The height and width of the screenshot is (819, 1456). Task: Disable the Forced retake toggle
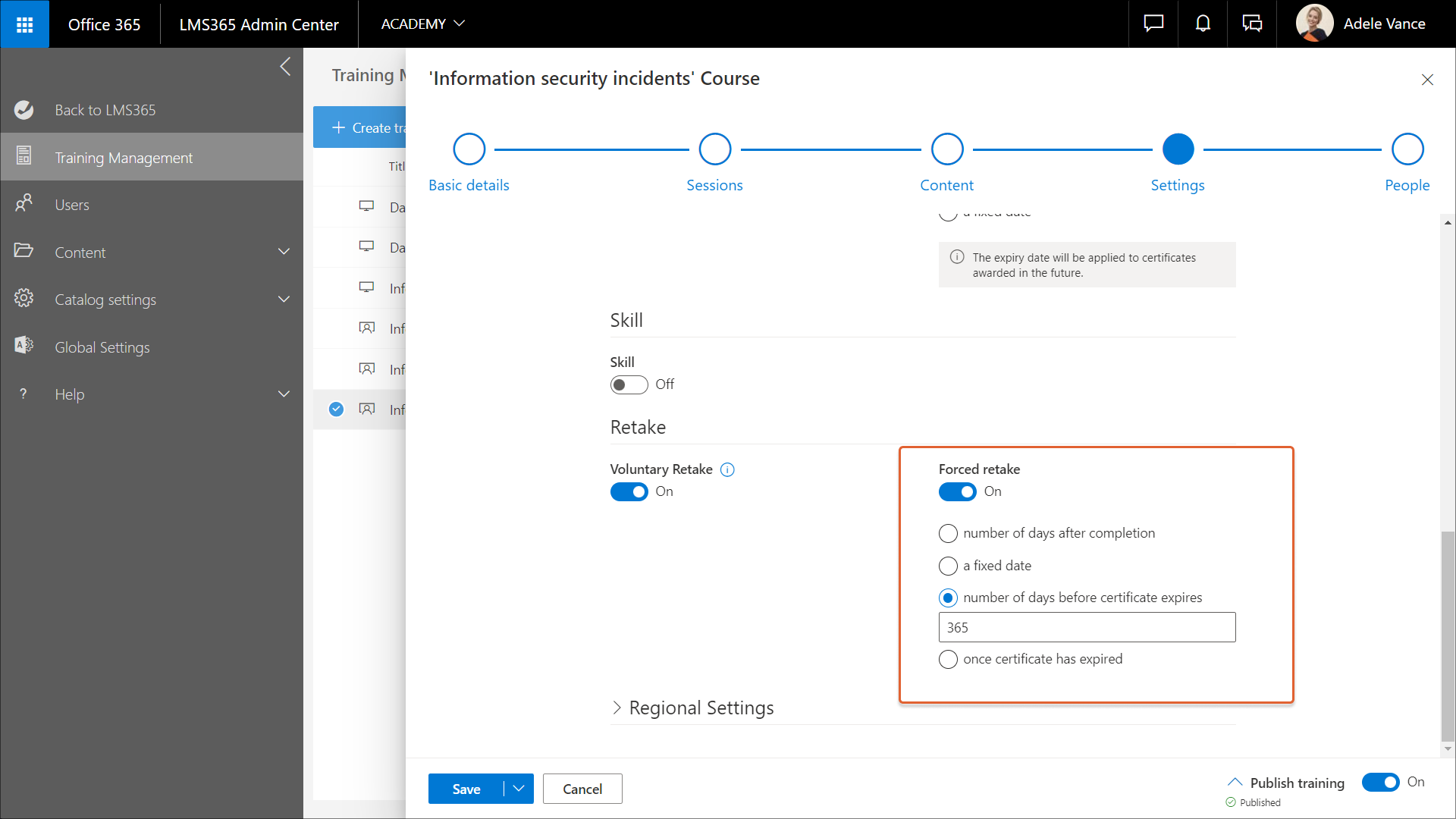(x=957, y=492)
